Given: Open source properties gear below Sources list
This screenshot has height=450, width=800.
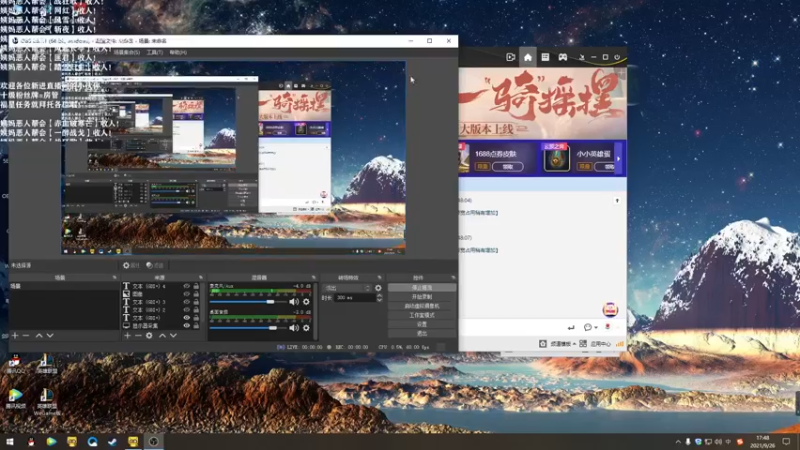Looking at the screenshot, I should [149, 335].
